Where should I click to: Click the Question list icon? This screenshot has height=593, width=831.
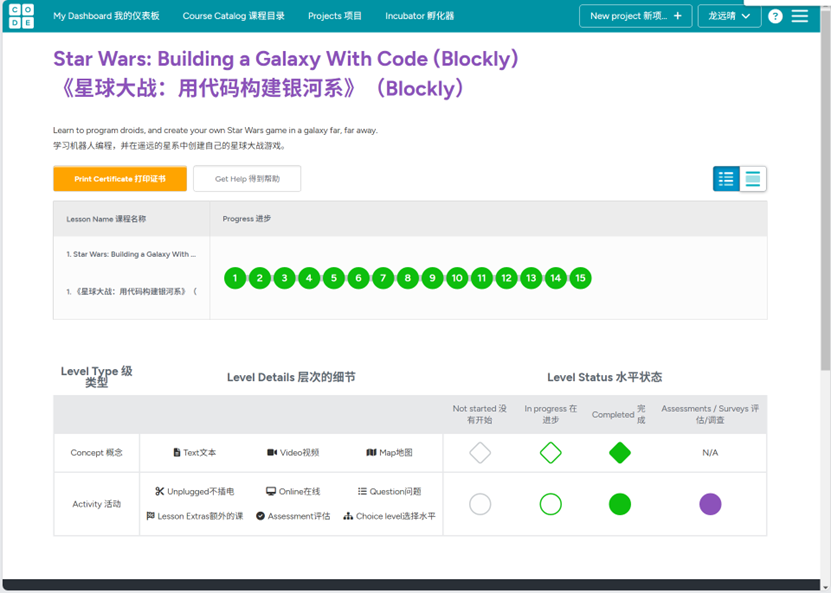tap(362, 491)
